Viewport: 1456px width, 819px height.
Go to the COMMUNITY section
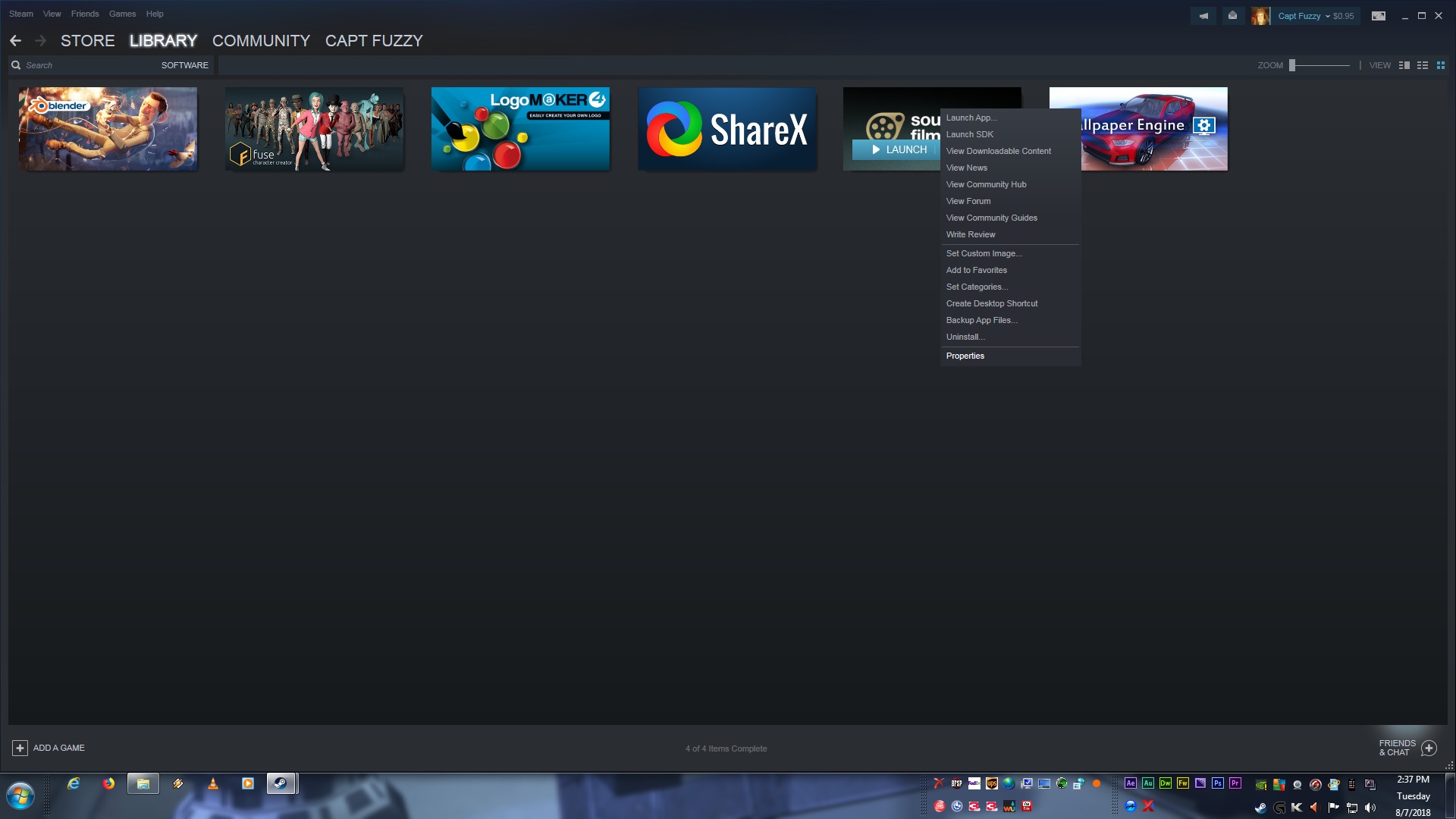pos(261,41)
